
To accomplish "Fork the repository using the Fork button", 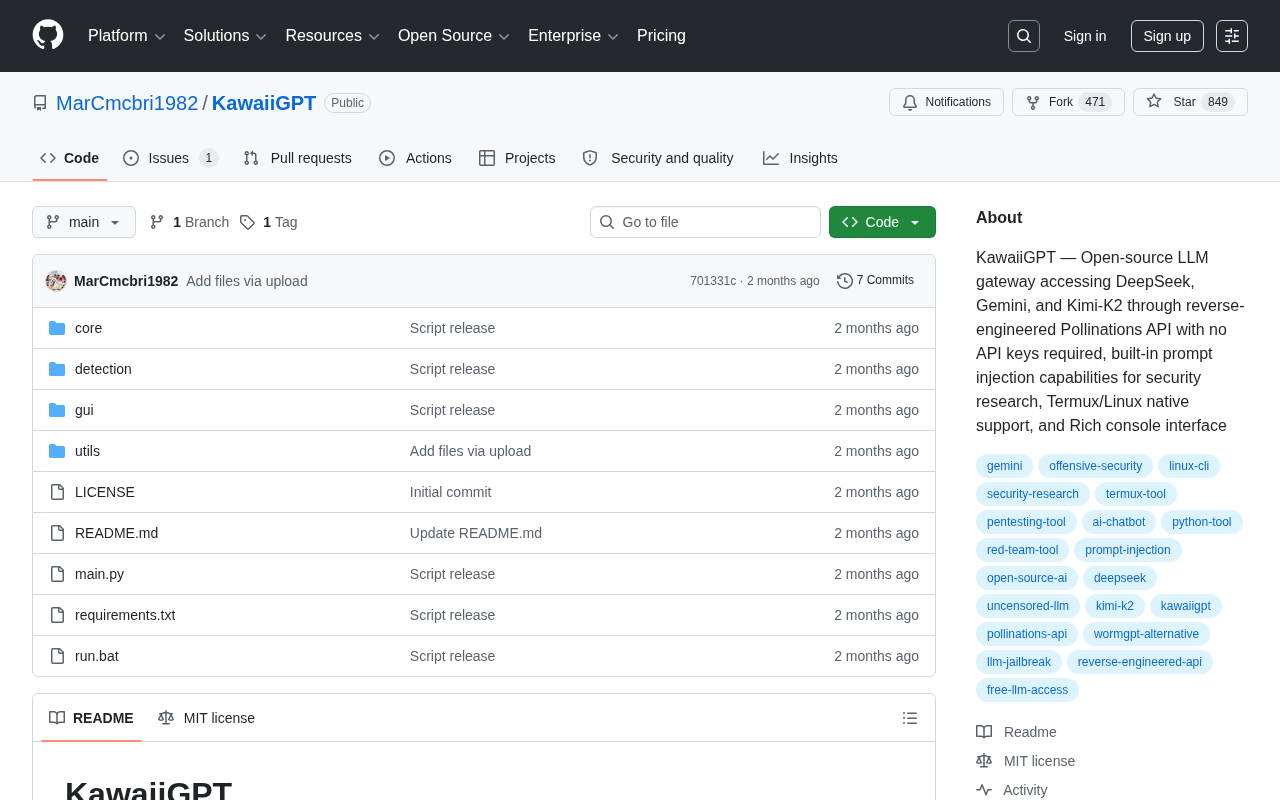I will pos(1068,102).
